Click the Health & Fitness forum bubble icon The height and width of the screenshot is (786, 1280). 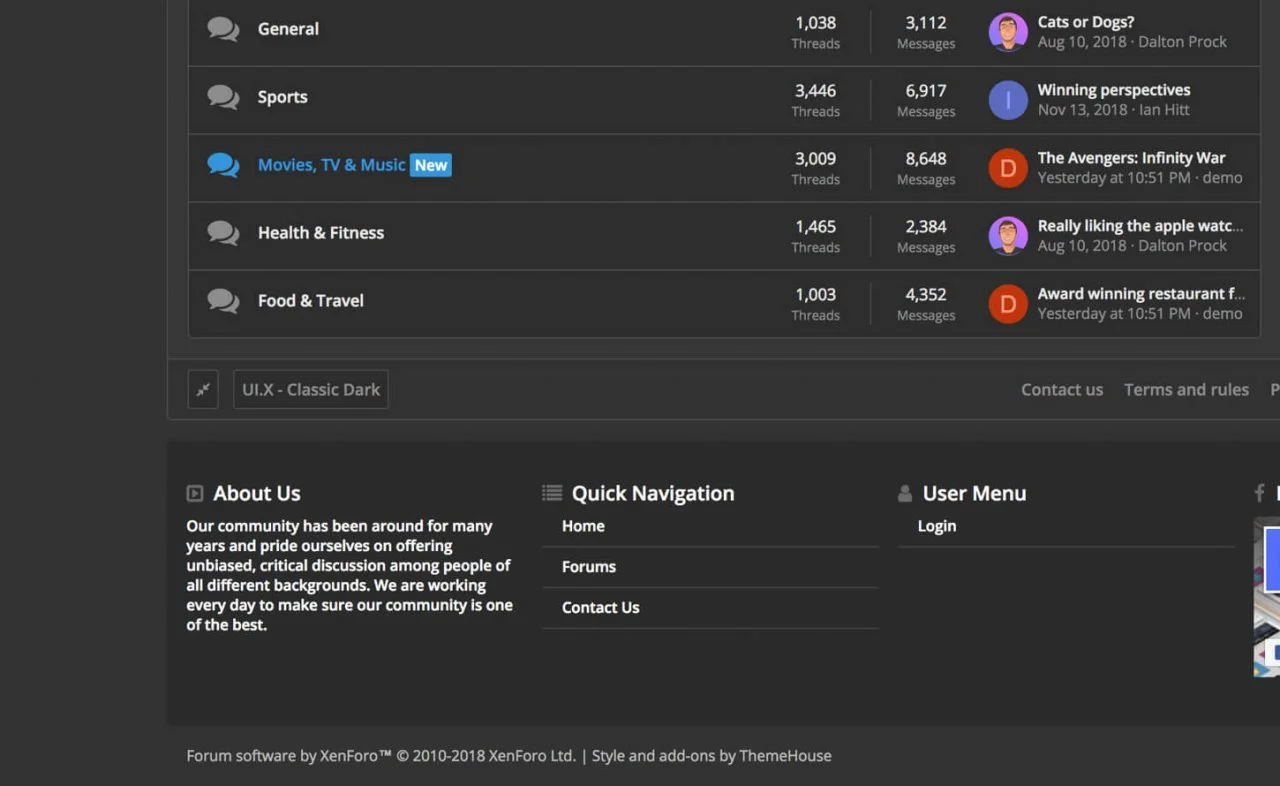223,233
